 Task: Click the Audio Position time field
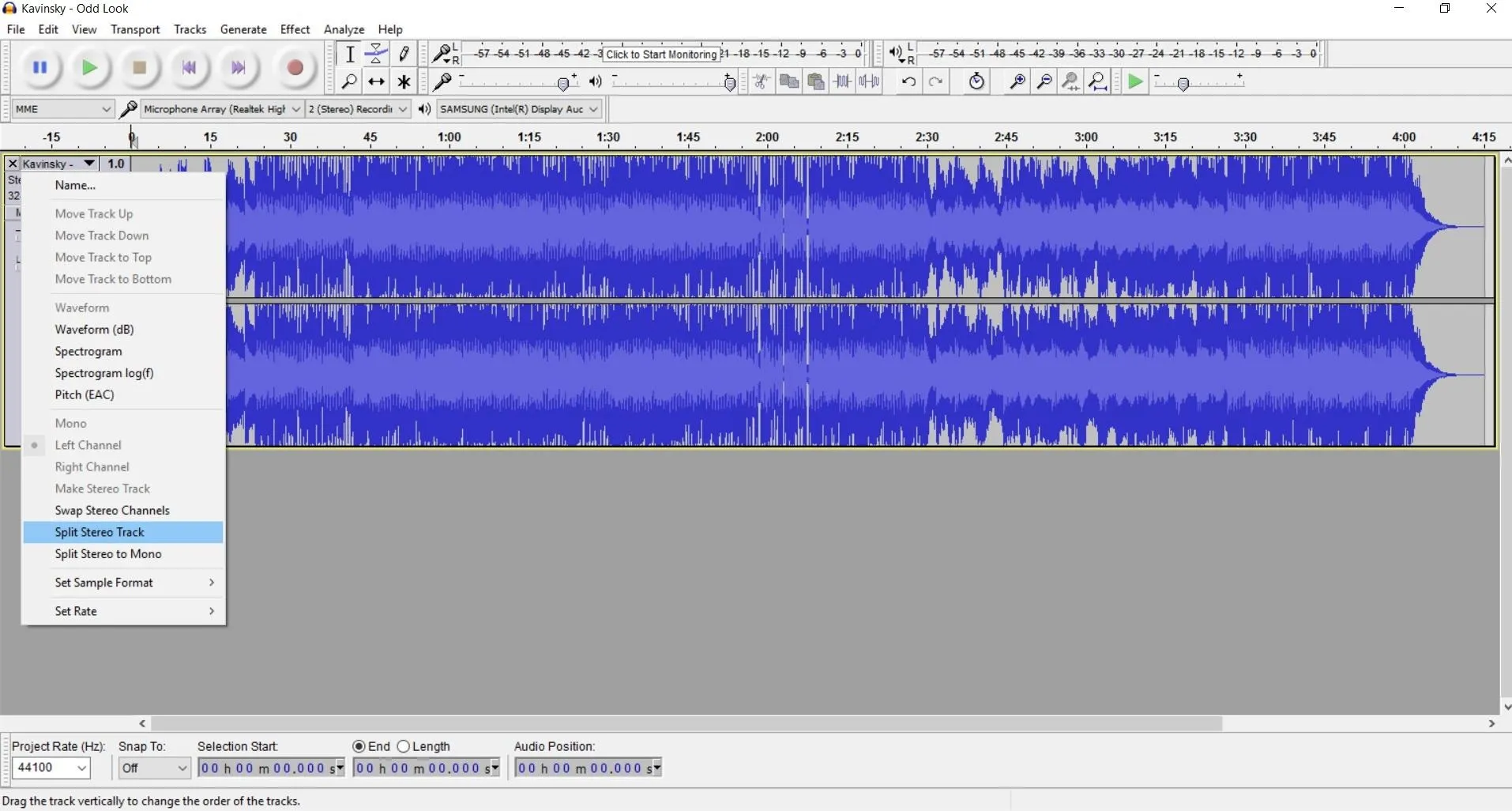[x=589, y=768]
